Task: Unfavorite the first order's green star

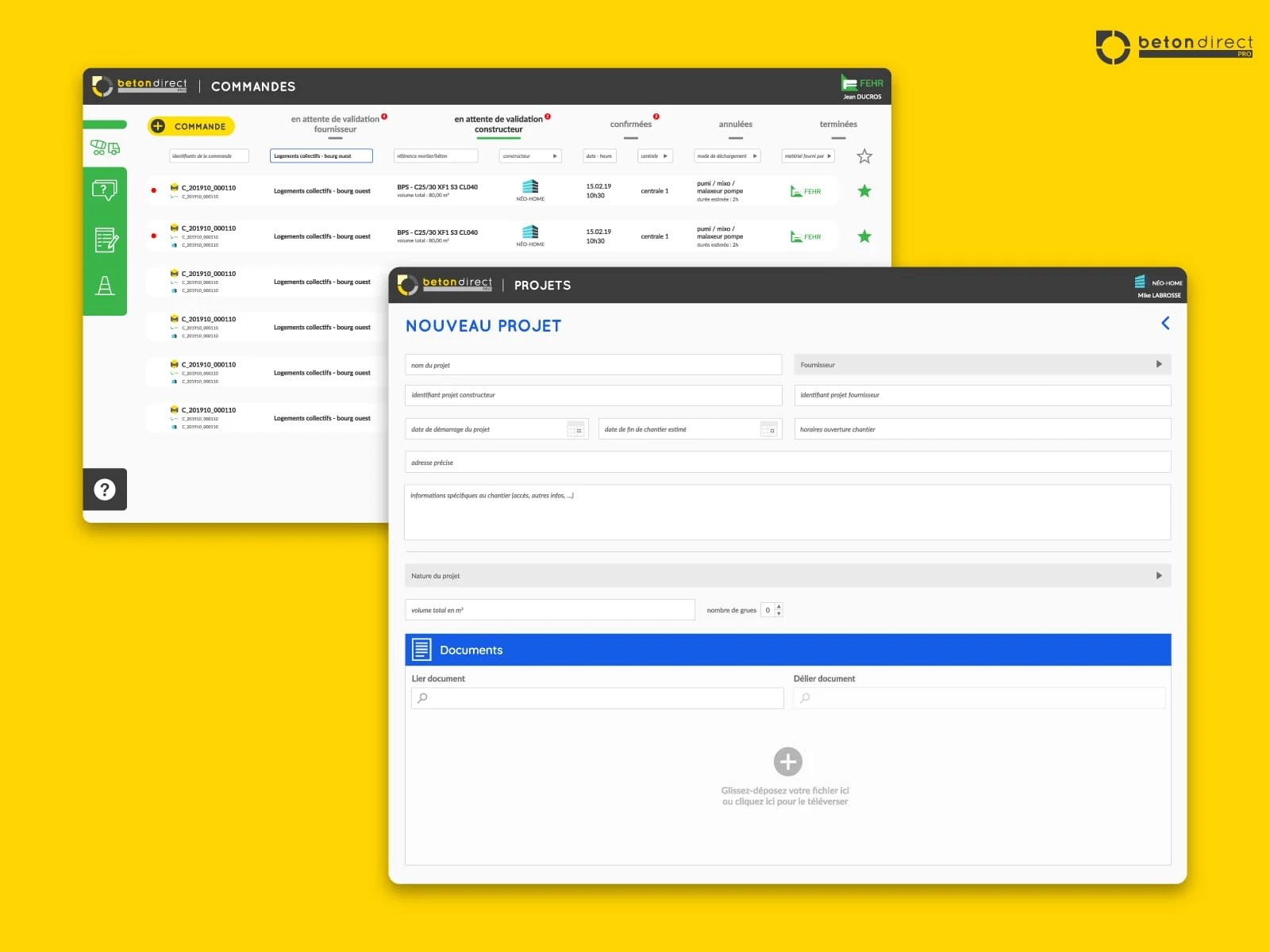Action: (864, 191)
